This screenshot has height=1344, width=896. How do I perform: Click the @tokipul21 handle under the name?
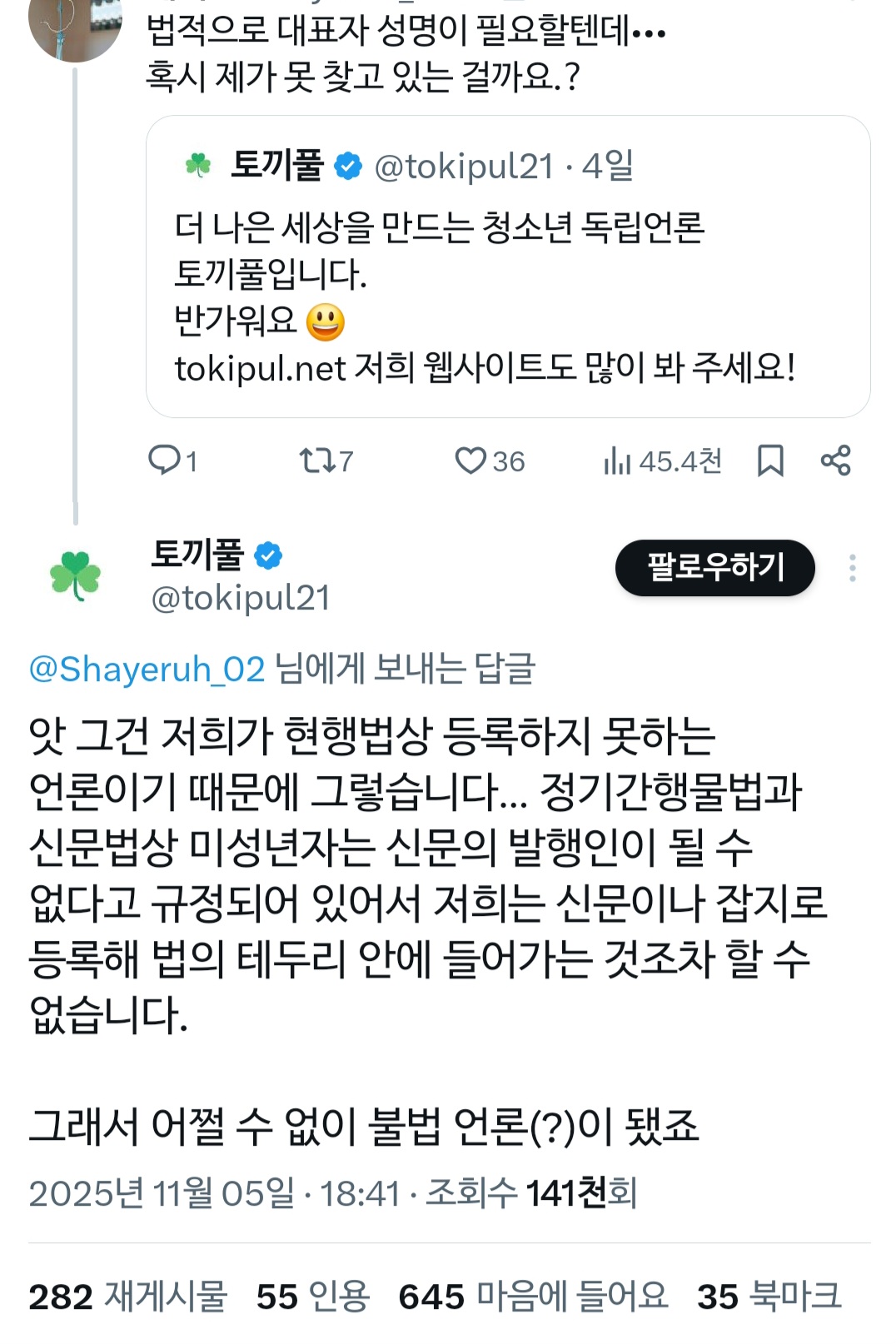click(x=241, y=598)
